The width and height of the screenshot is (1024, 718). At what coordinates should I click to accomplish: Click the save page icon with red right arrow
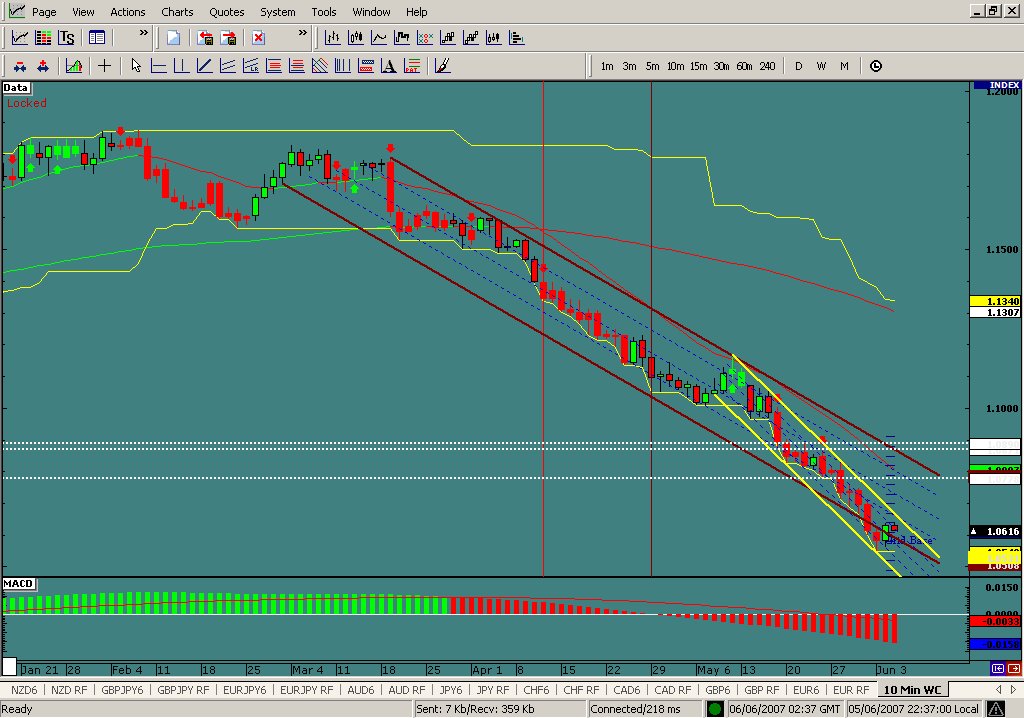click(x=228, y=38)
